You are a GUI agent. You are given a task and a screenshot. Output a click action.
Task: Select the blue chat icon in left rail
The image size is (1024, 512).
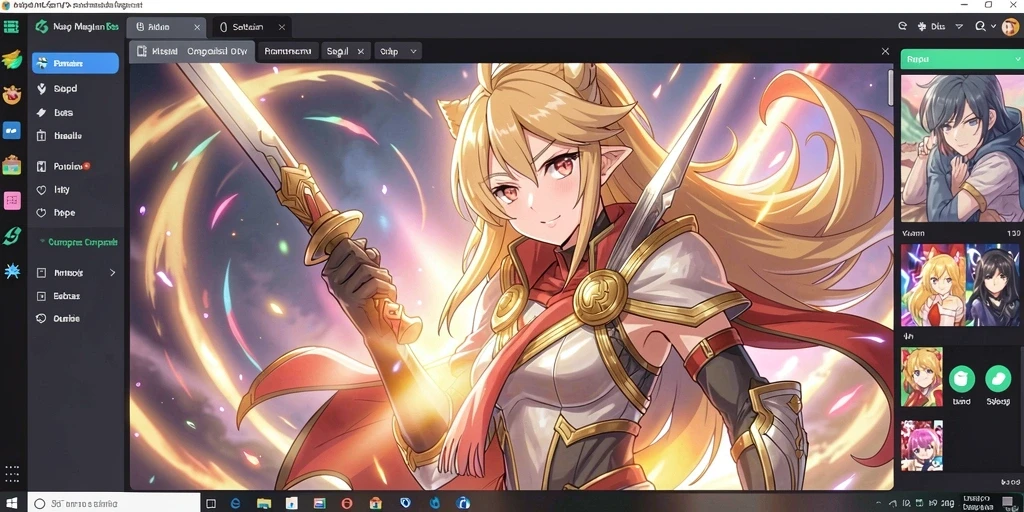click(12, 130)
